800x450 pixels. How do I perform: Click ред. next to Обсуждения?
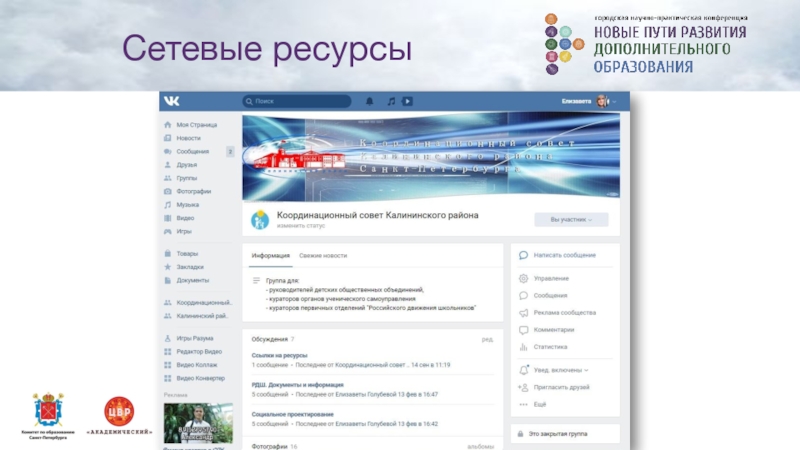(487, 339)
